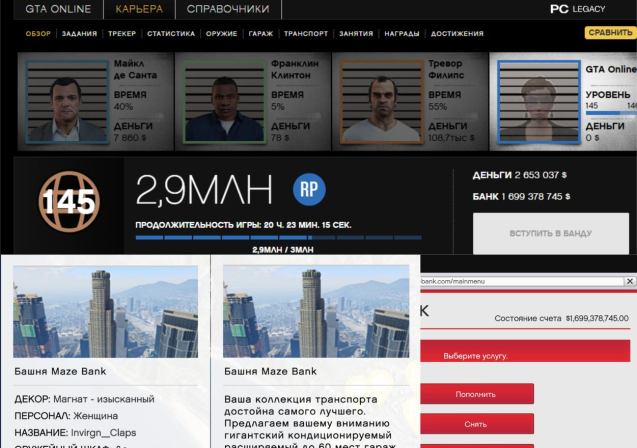Click the rank 145 globe emblem
The width and height of the screenshot is (637, 448).
69,201
